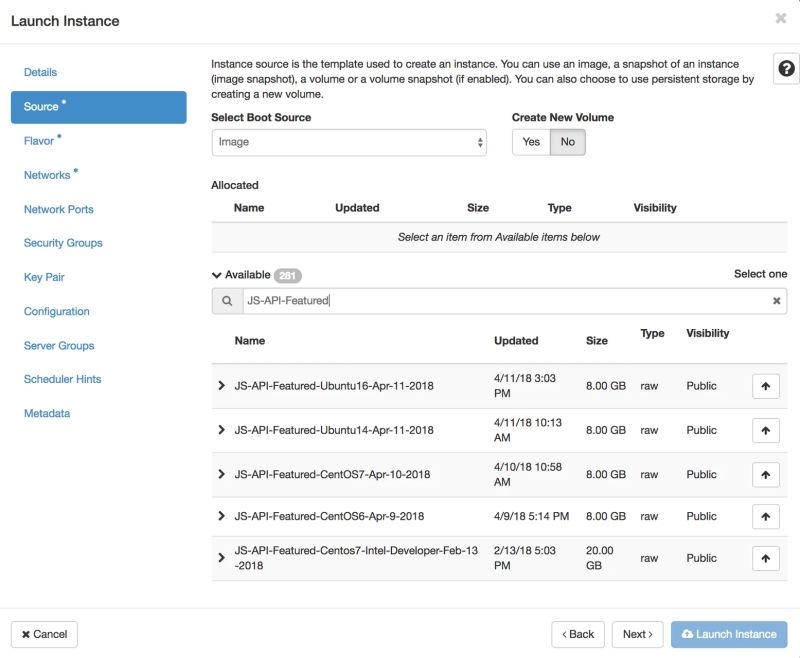Cancel the instance launch
This screenshot has height=658, width=800.
(x=45, y=633)
